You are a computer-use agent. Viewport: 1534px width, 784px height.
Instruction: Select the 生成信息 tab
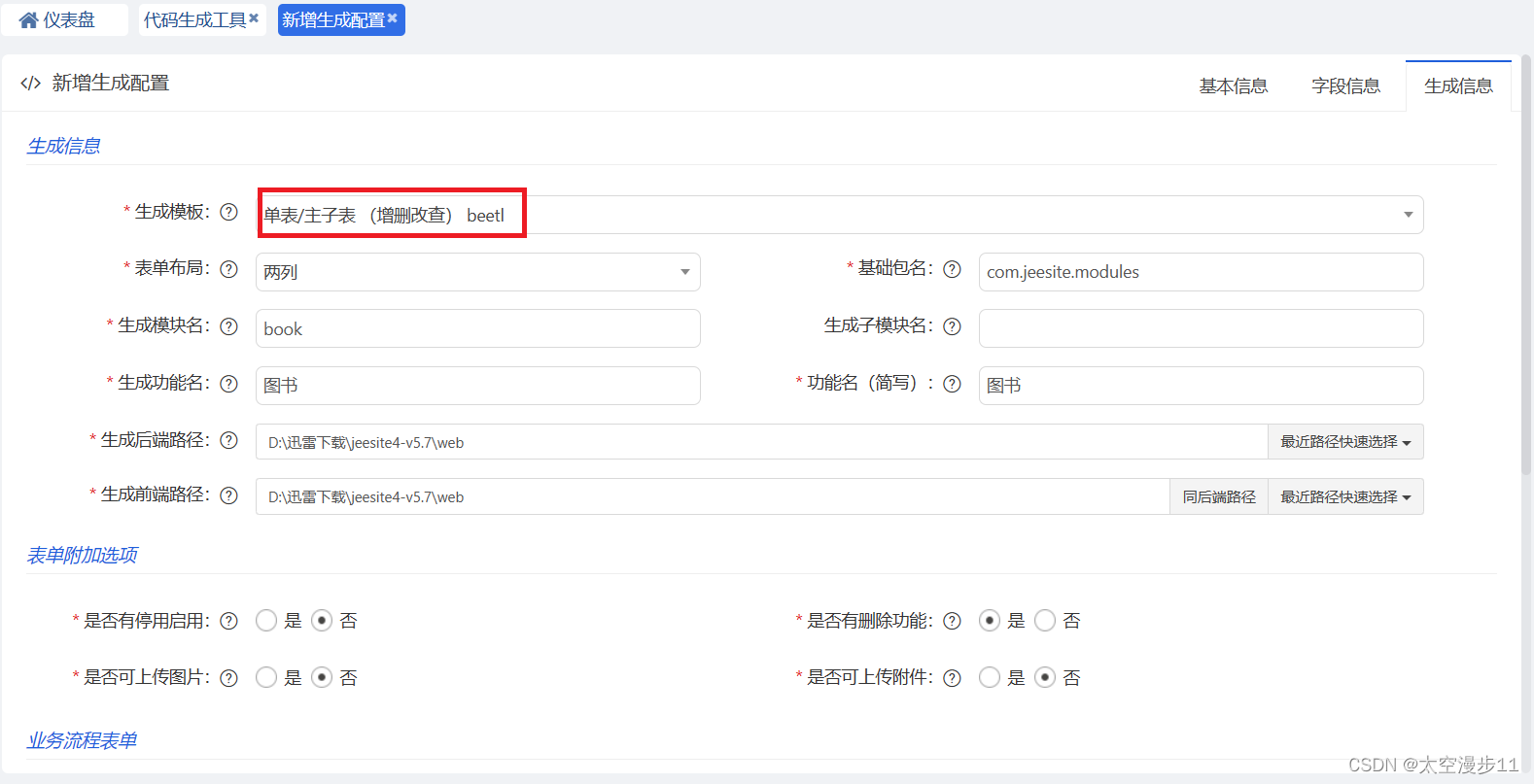(1458, 86)
